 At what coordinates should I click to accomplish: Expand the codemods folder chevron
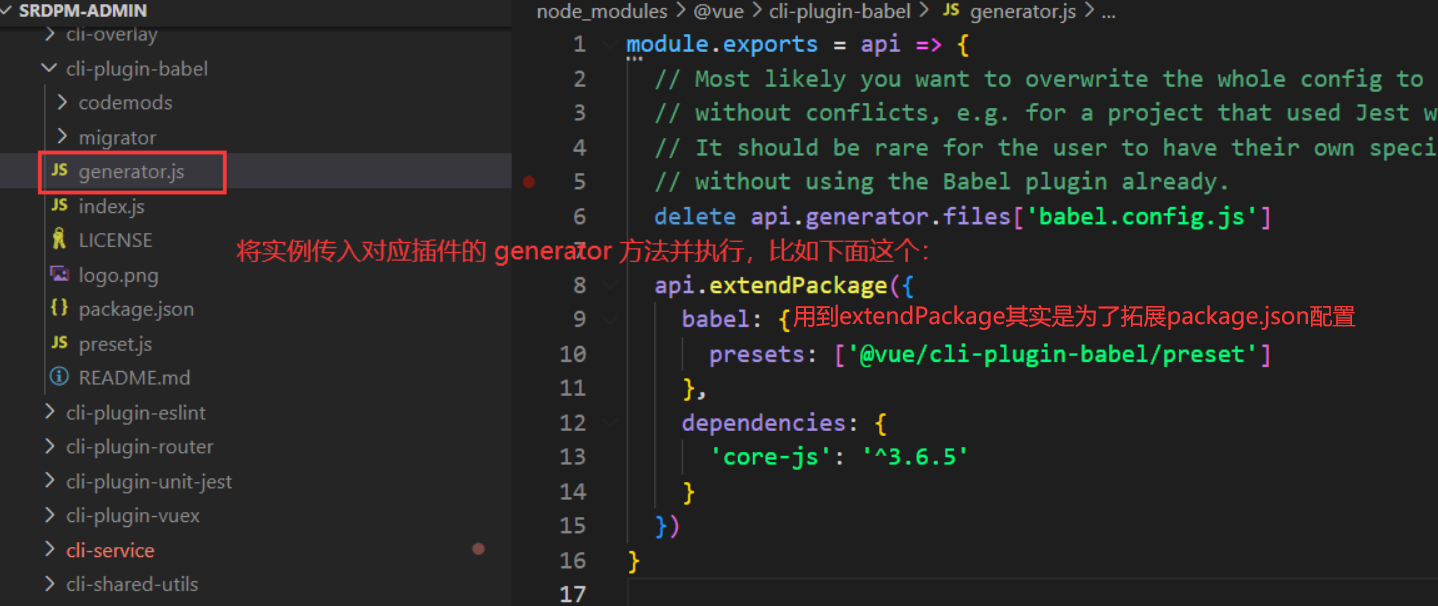(62, 103)
